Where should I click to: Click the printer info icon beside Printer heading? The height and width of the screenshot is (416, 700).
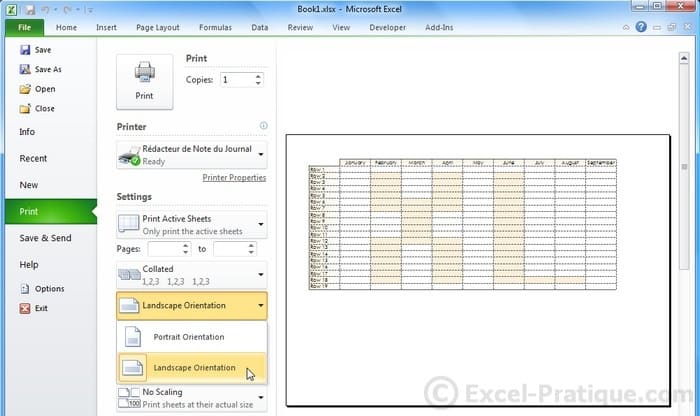click(x=263, y=126)
